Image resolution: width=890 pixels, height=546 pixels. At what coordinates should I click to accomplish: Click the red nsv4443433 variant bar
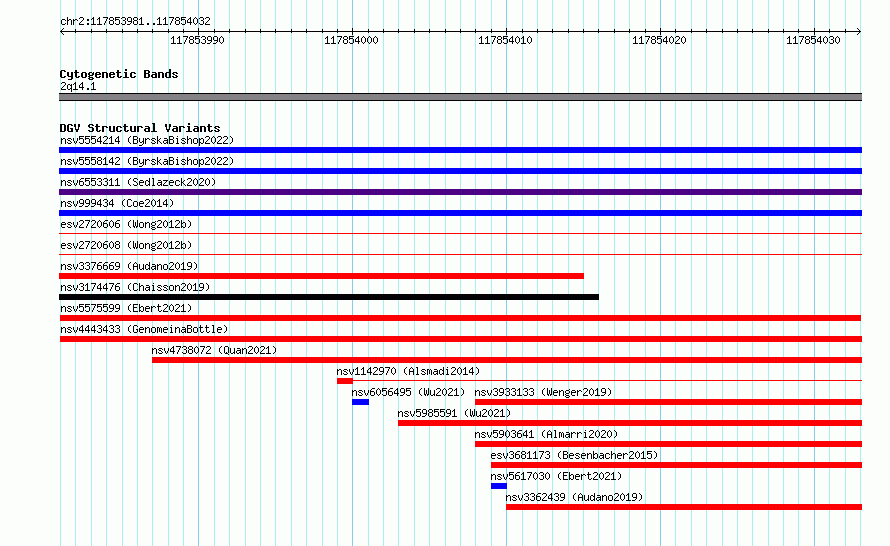tap(460, 339)
